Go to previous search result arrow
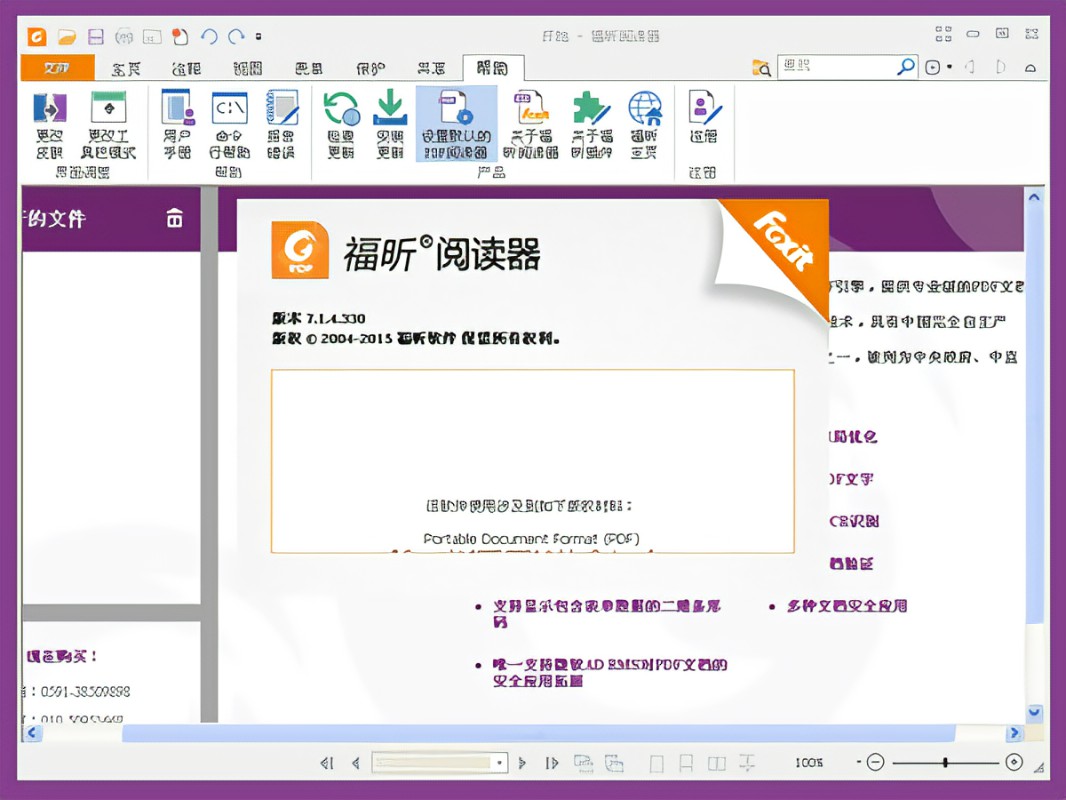 (970, 67)
